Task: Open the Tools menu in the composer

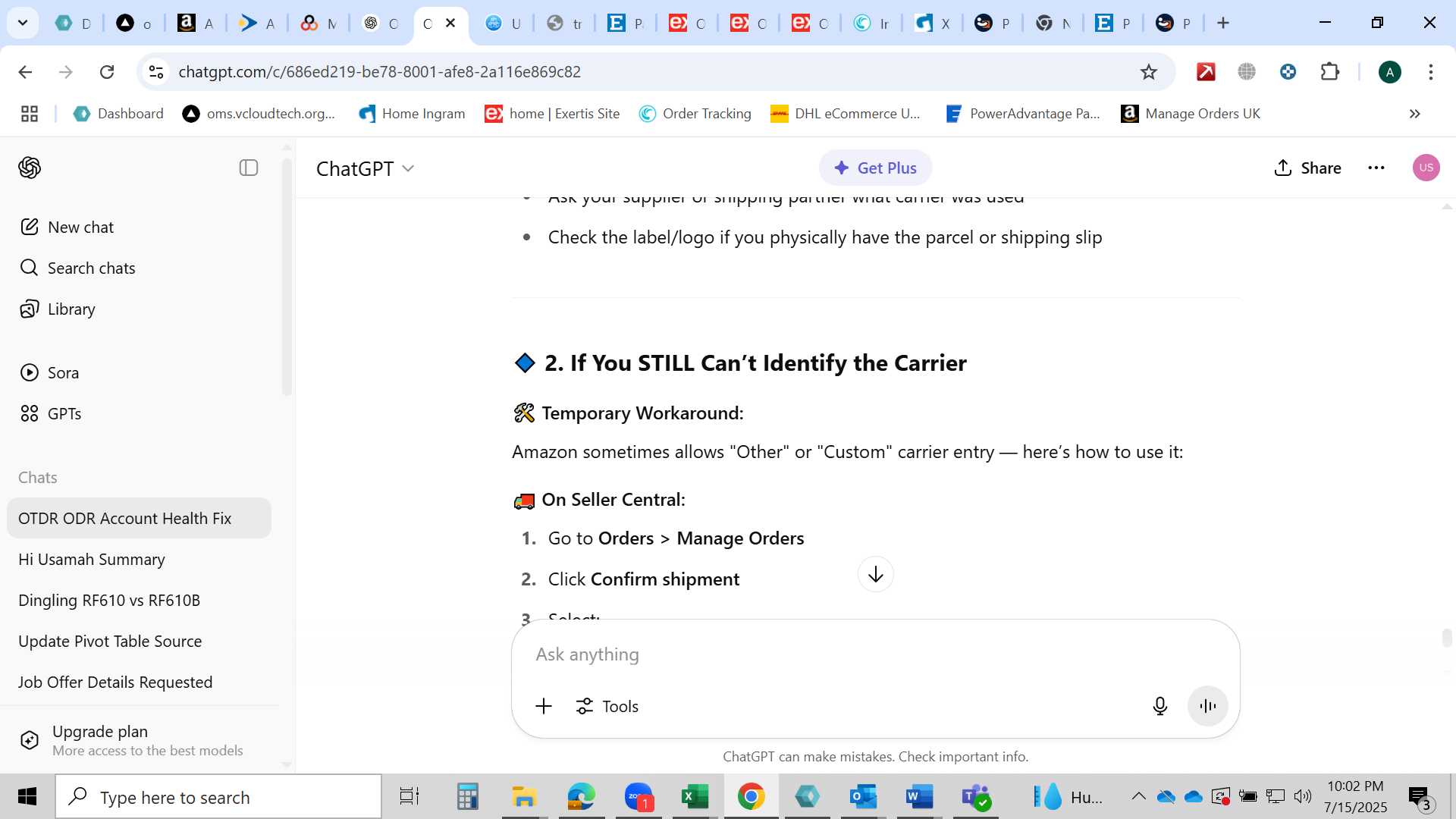Action: 607,706
